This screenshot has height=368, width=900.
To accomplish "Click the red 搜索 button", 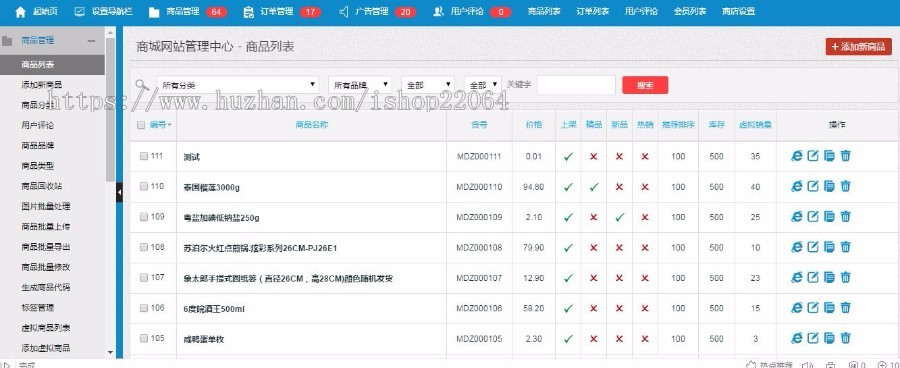I will click(x=645, y=85).
